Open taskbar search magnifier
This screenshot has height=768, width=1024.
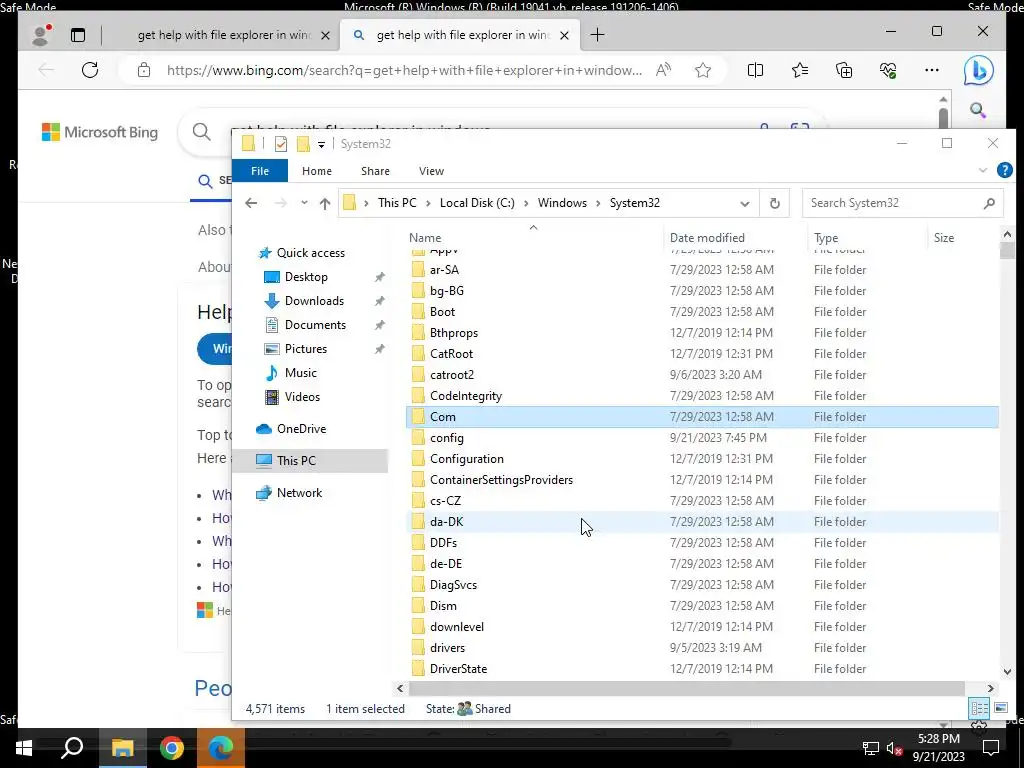[72, 748]
